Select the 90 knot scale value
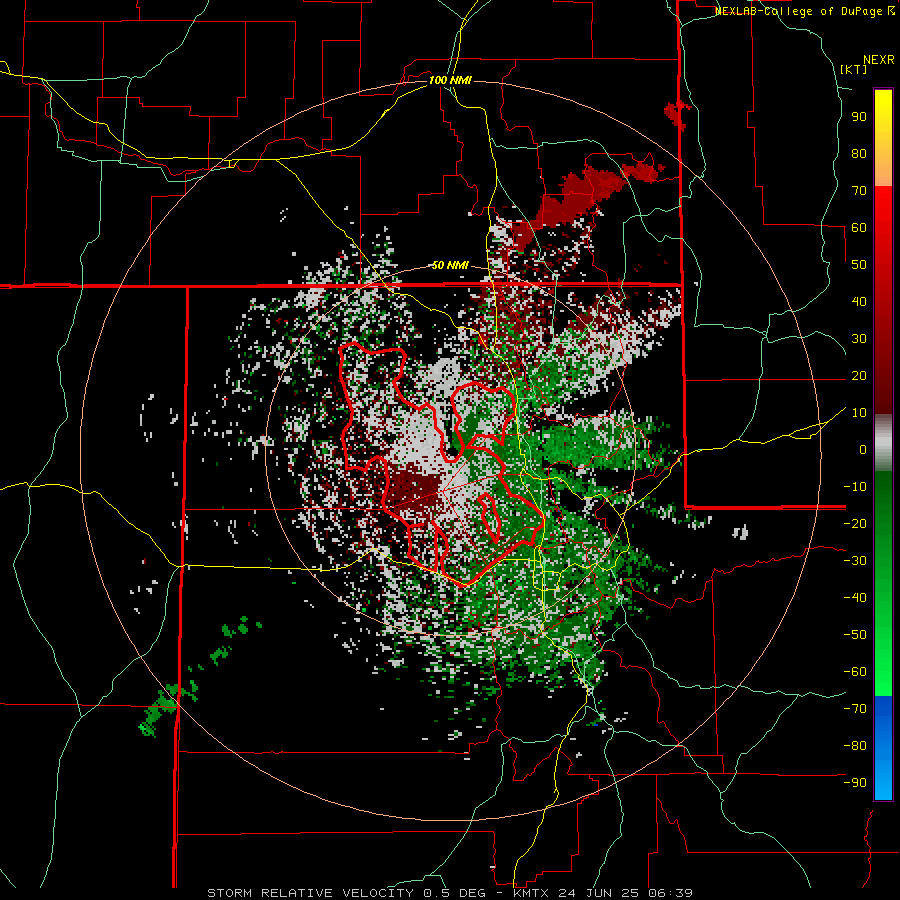 (x=859, y=117)
